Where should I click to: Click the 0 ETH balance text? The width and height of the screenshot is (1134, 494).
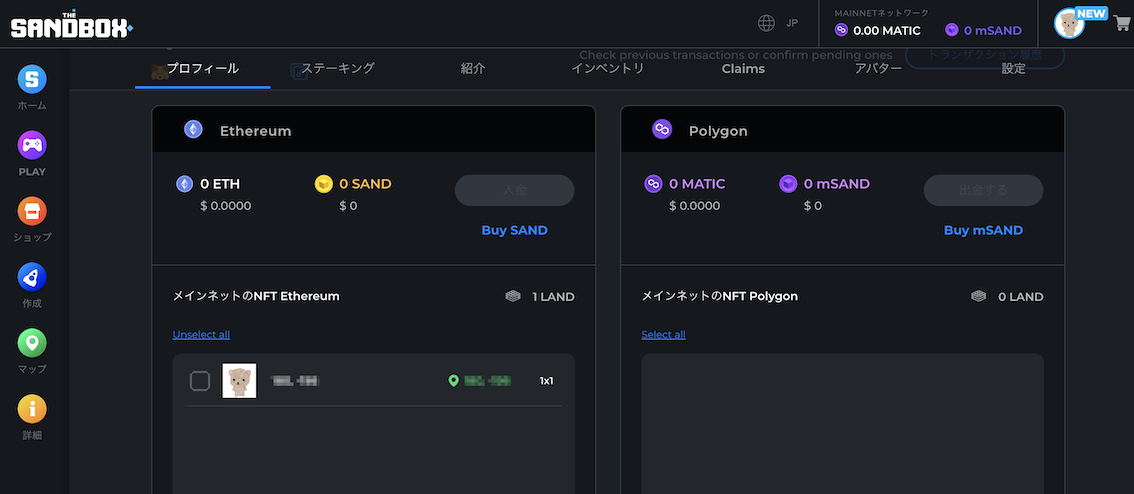coord(220,184)
